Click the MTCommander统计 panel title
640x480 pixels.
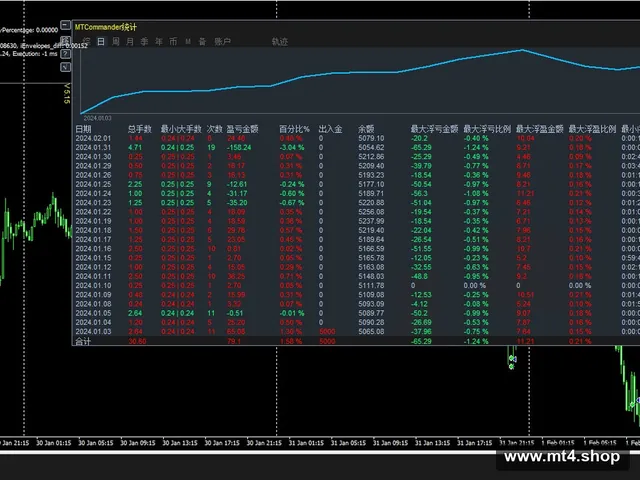pos(106,27)
